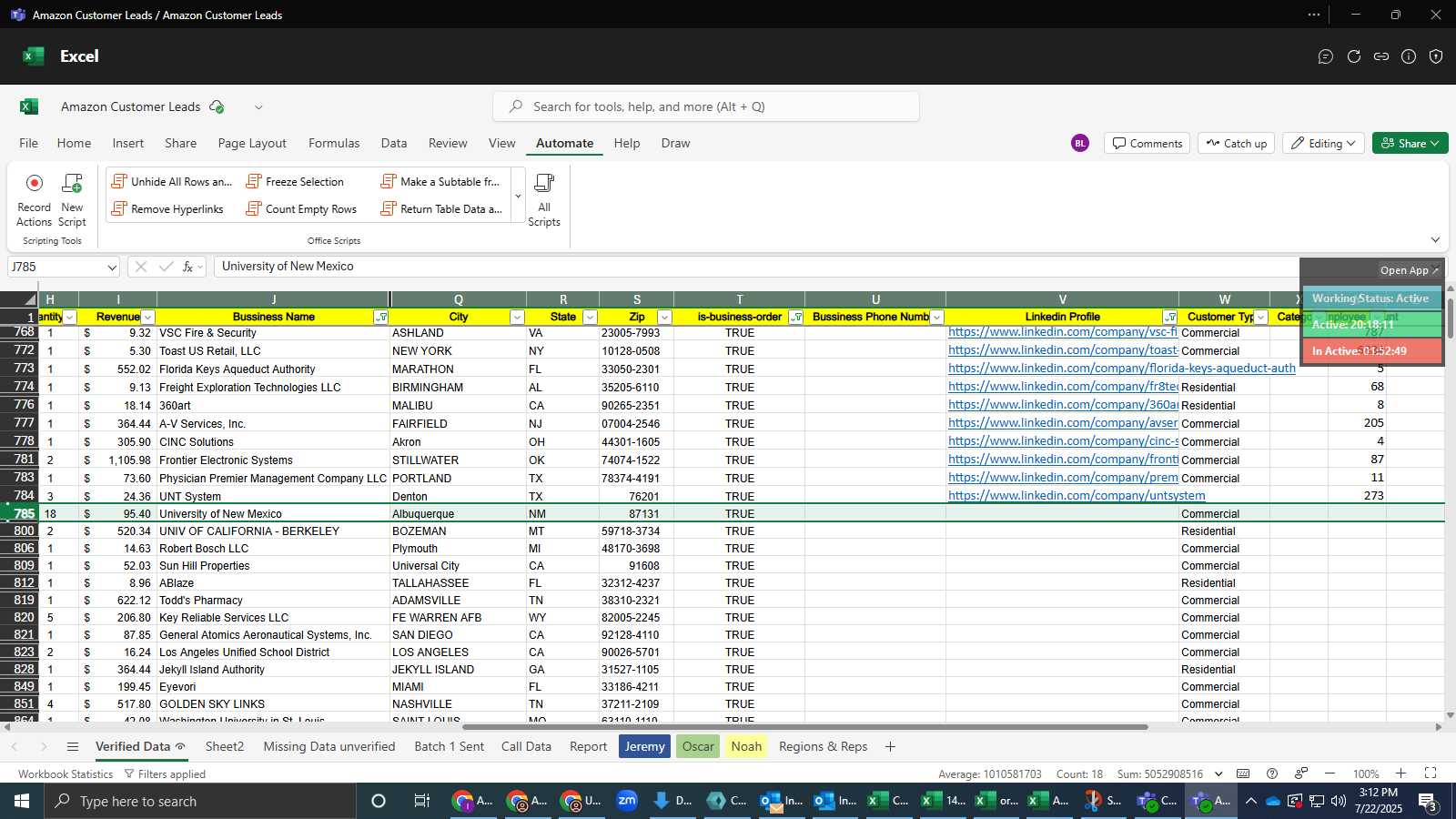Switch to the Data tab
This screenshot has height=819, width=1456.
tap(394, 143)
